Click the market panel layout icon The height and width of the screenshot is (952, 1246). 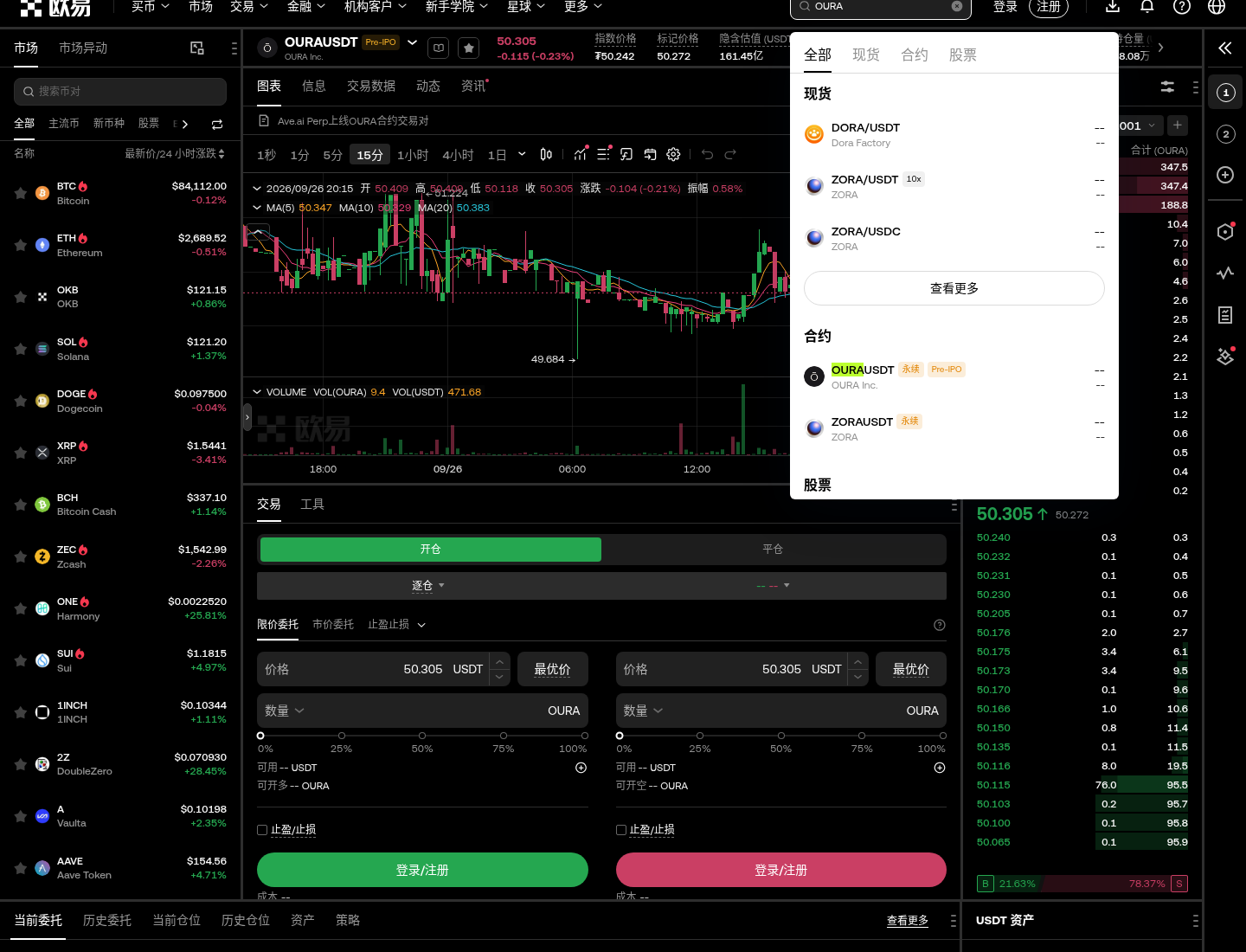point(197,48)
